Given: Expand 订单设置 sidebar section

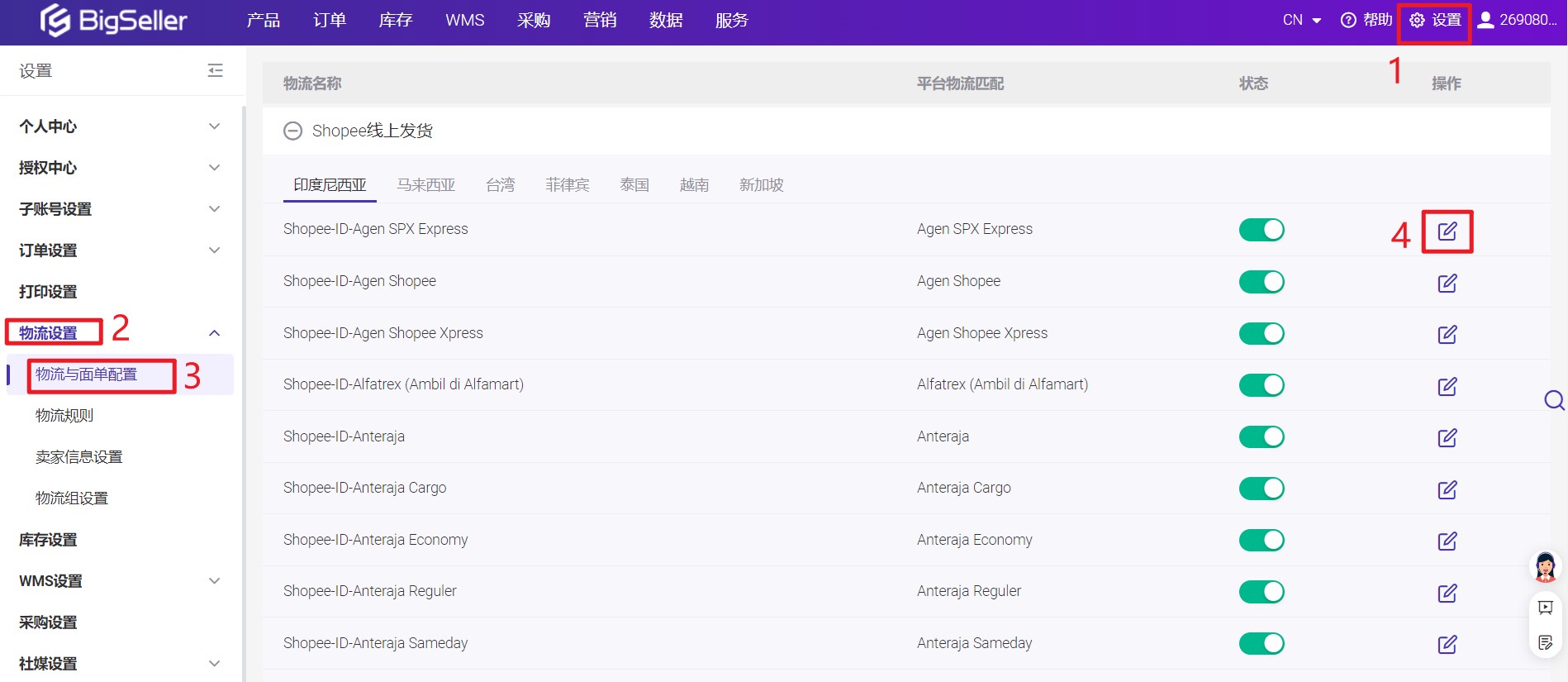Looking at the screenshot, I should click(214, 250).
